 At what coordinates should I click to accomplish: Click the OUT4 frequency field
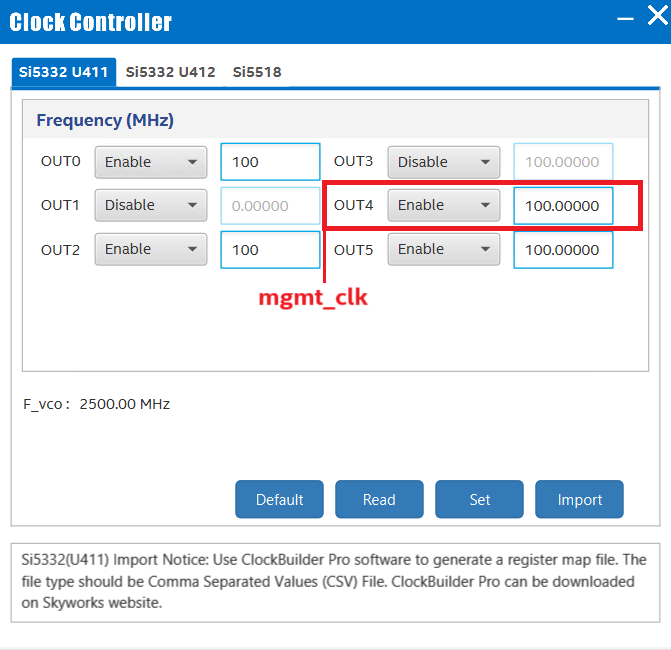(563, 206)
